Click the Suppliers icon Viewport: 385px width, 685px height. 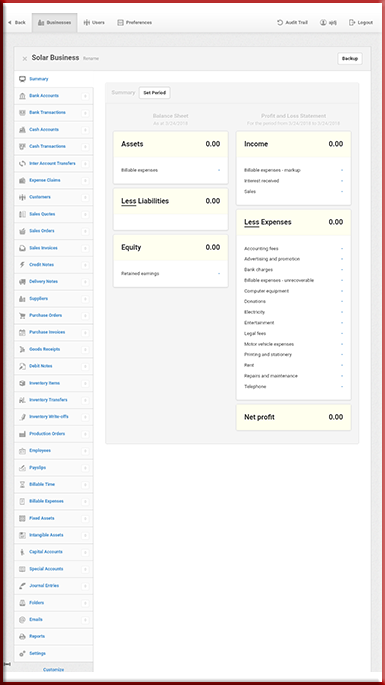22,299
